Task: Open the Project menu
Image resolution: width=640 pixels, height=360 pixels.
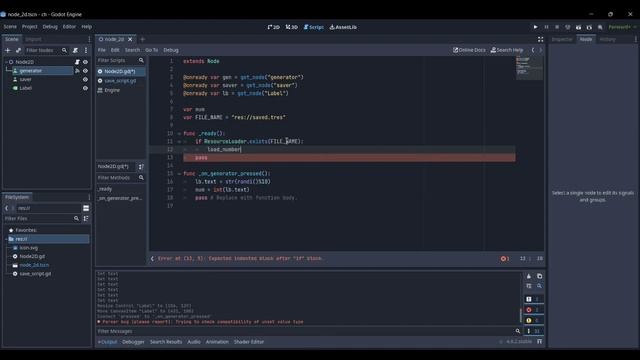Action: 29,27
